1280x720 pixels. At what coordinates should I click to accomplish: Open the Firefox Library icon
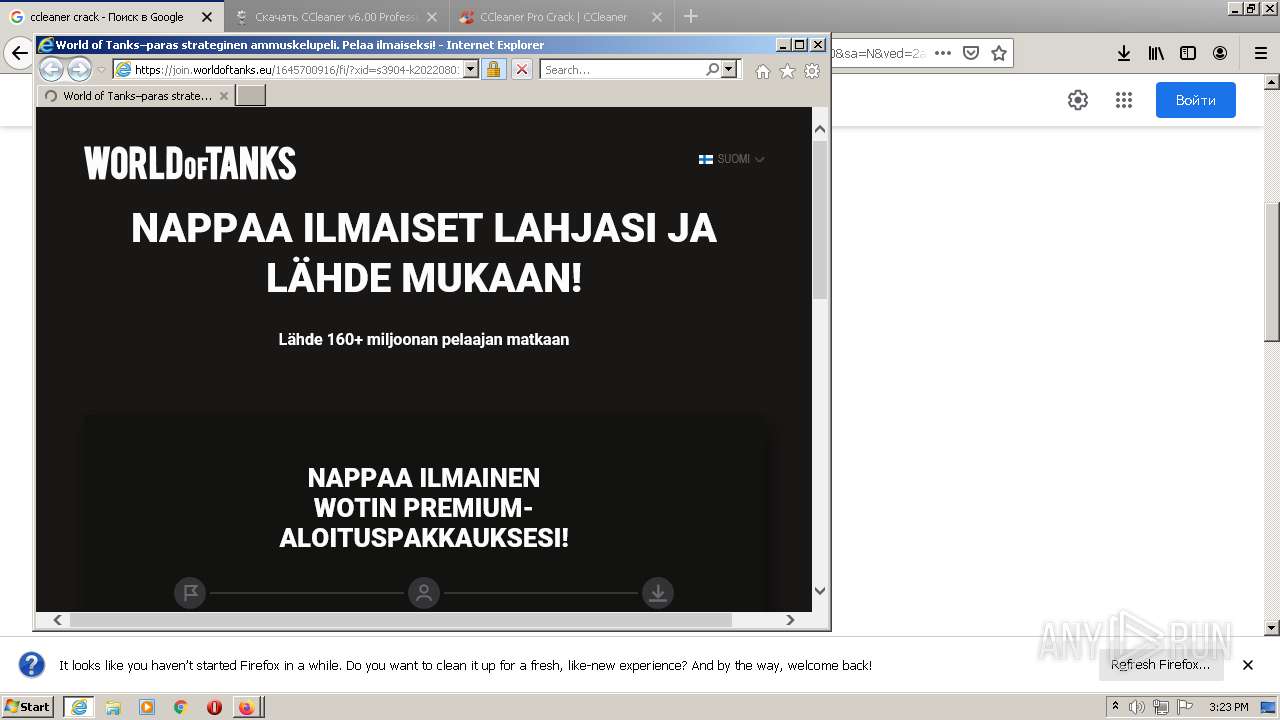(x=1156, y=53)
